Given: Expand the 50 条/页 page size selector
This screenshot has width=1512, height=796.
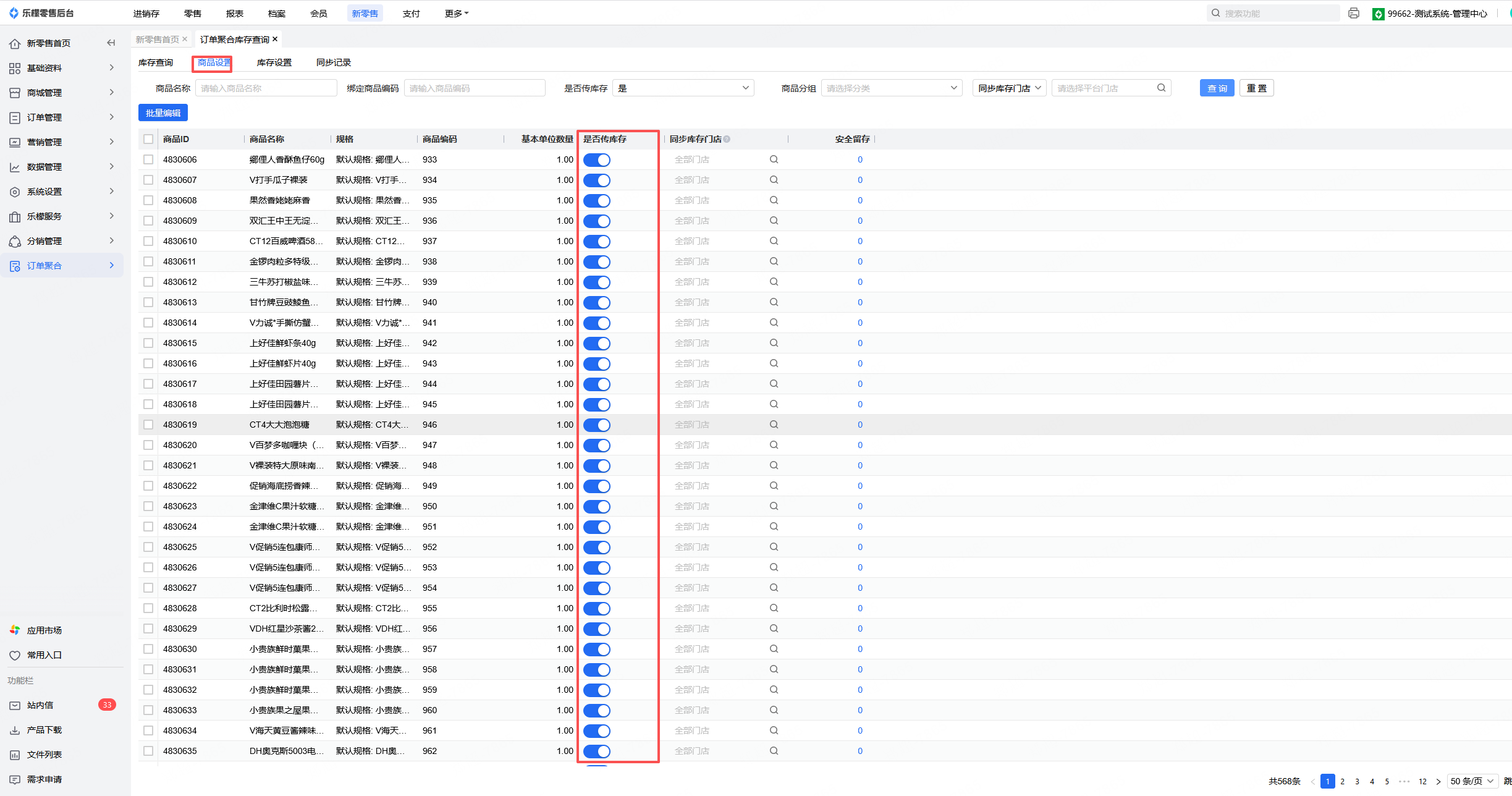Looking at the screenshot, I should (x=1472, y=781).
